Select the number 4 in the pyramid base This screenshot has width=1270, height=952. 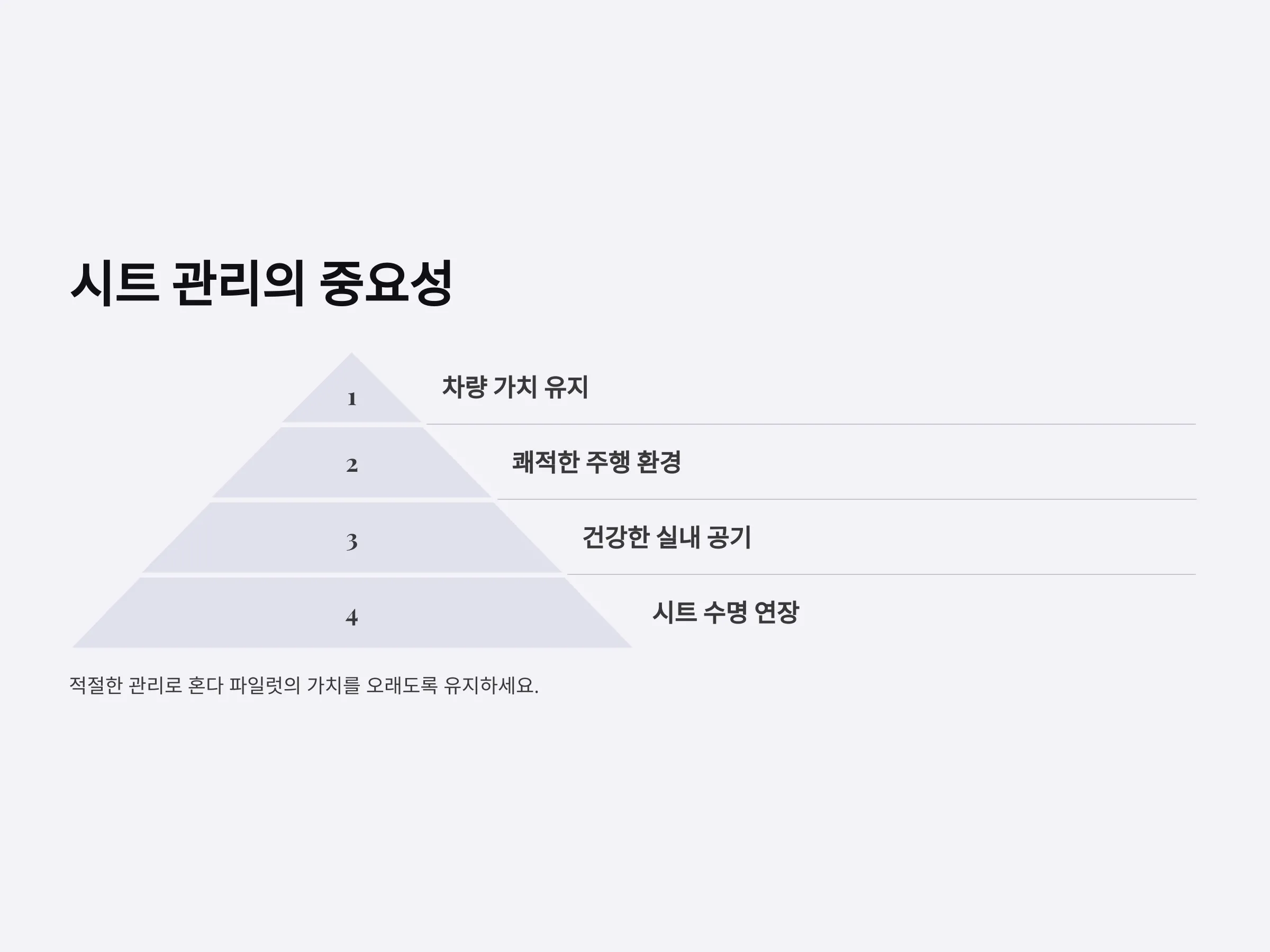pos(352,617)
